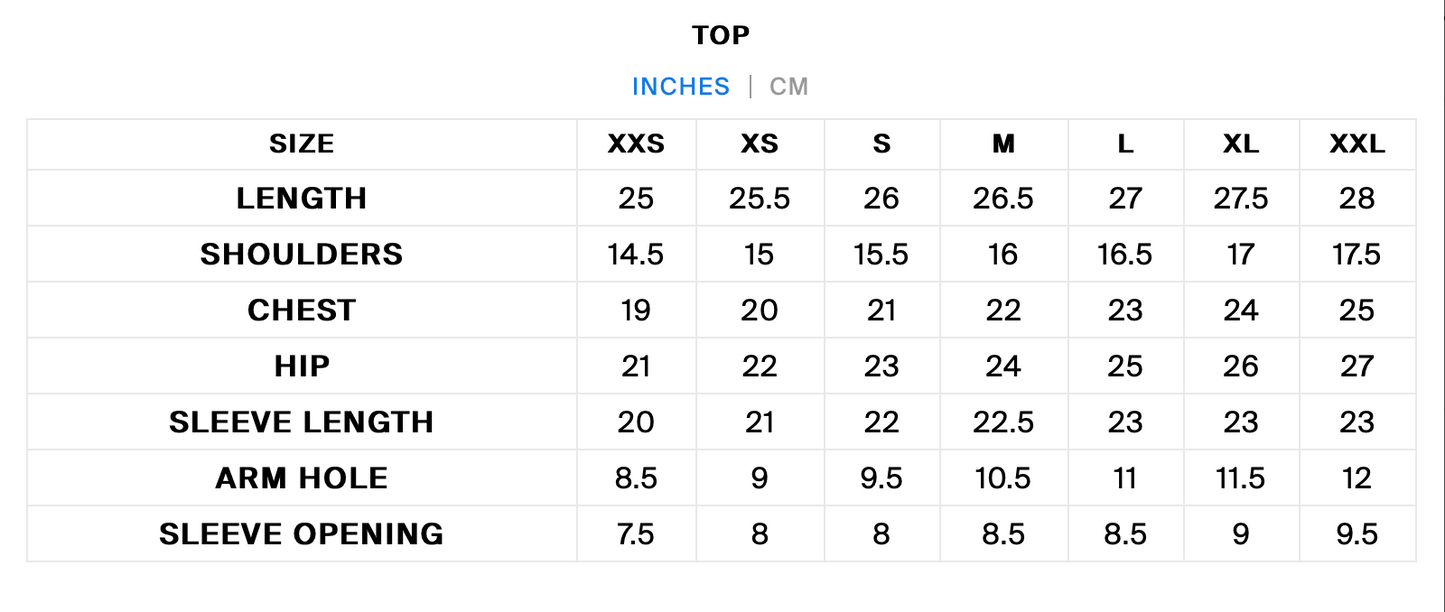This screenshot has height=612, width=1445.
Task: Select the SLEEVE OPENING row label
Action: pyautogui.click(x=302, y=535)
